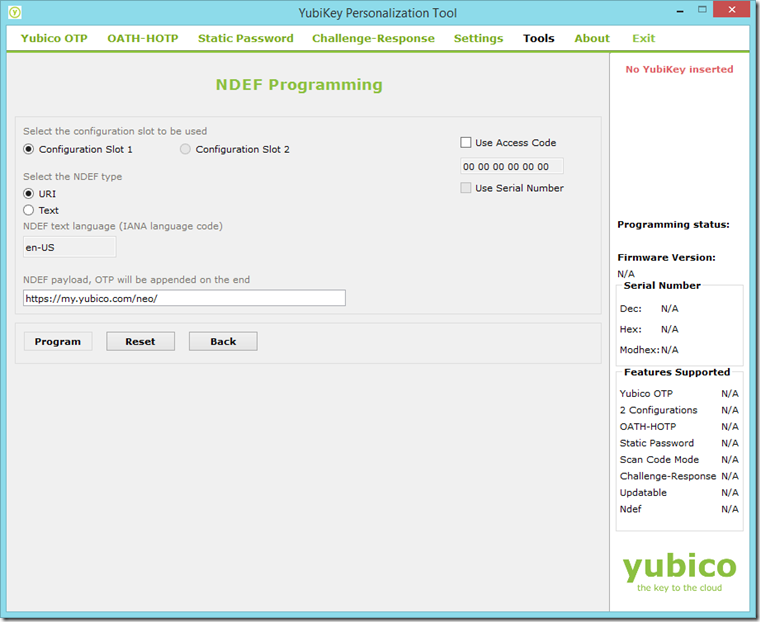Select Configuration Slot 2 radio button
Viewport: 760px width, 622px height.
pos(186,150)
